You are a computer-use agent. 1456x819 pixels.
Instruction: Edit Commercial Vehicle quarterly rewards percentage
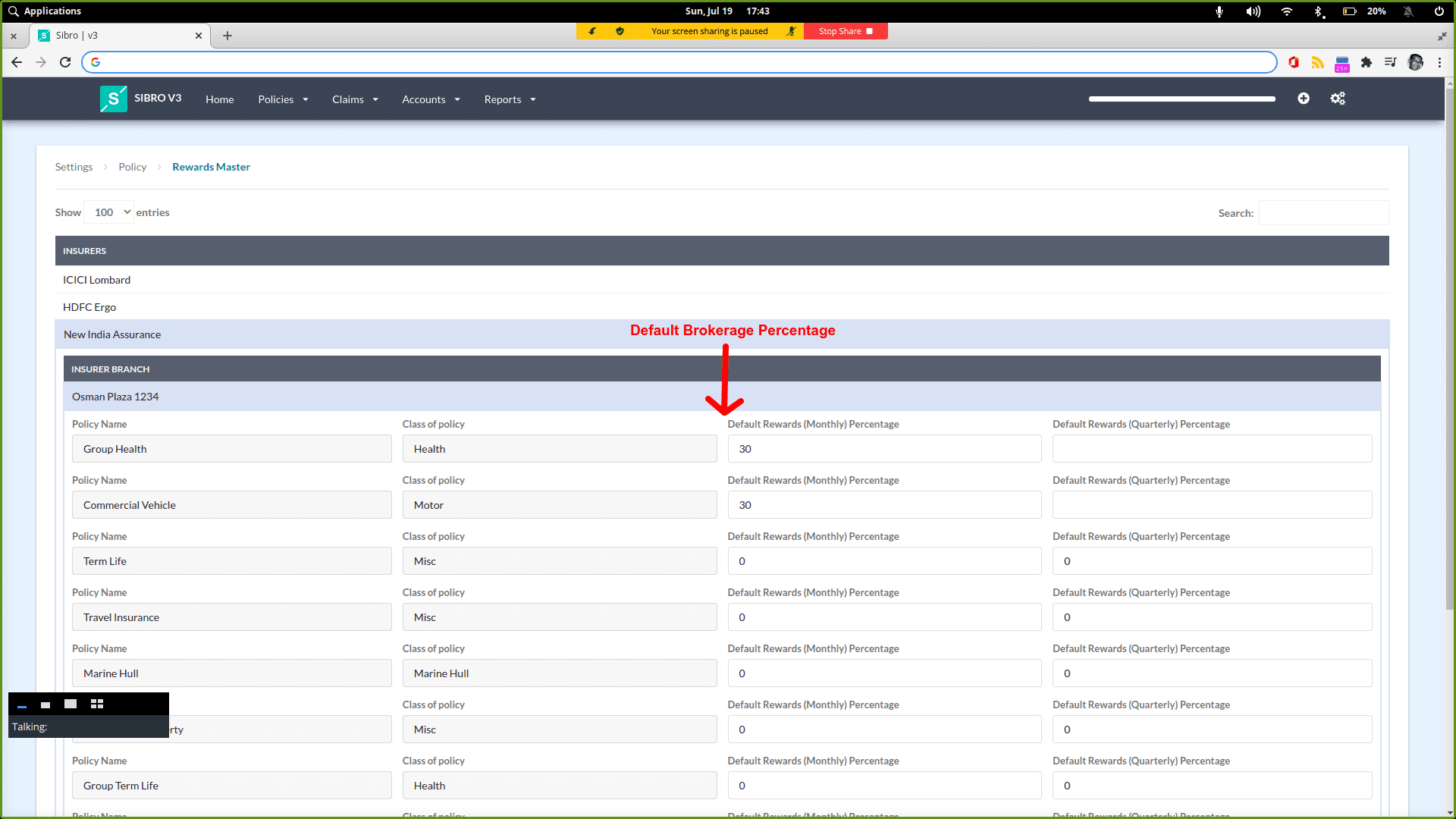[1212, 505]
